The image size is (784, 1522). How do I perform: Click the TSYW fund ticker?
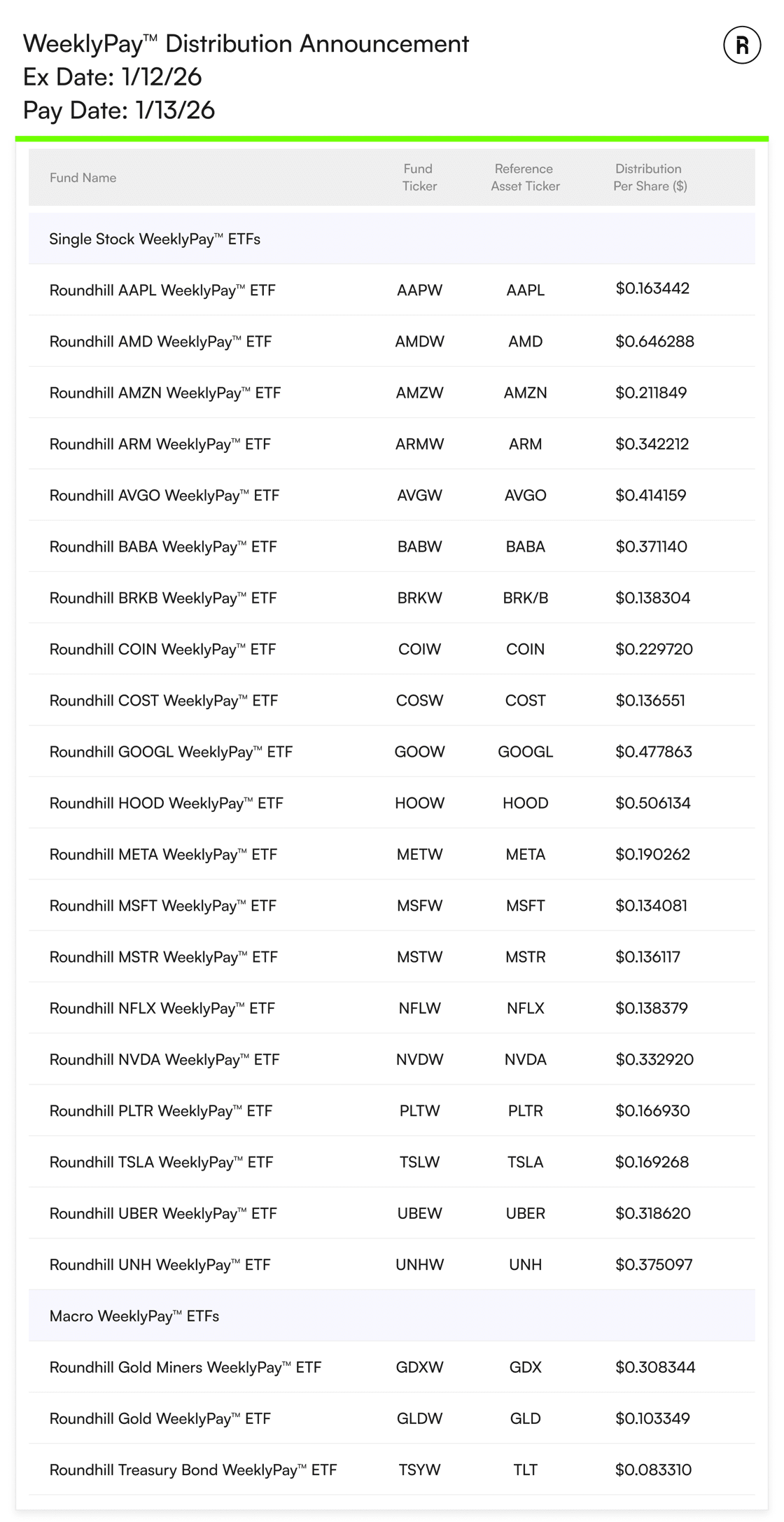click(419, 1470)
